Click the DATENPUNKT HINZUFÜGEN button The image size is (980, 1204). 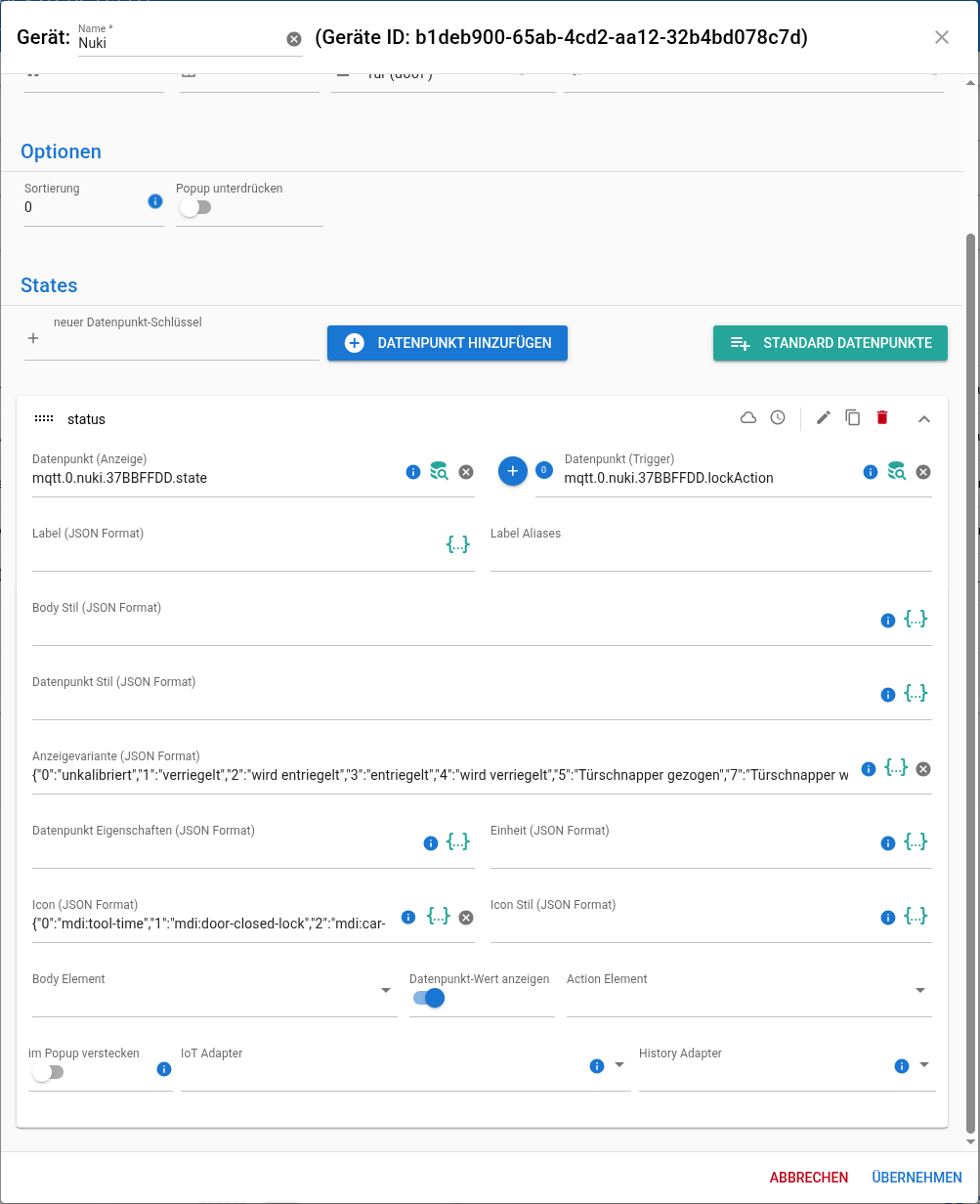point(447,343)
